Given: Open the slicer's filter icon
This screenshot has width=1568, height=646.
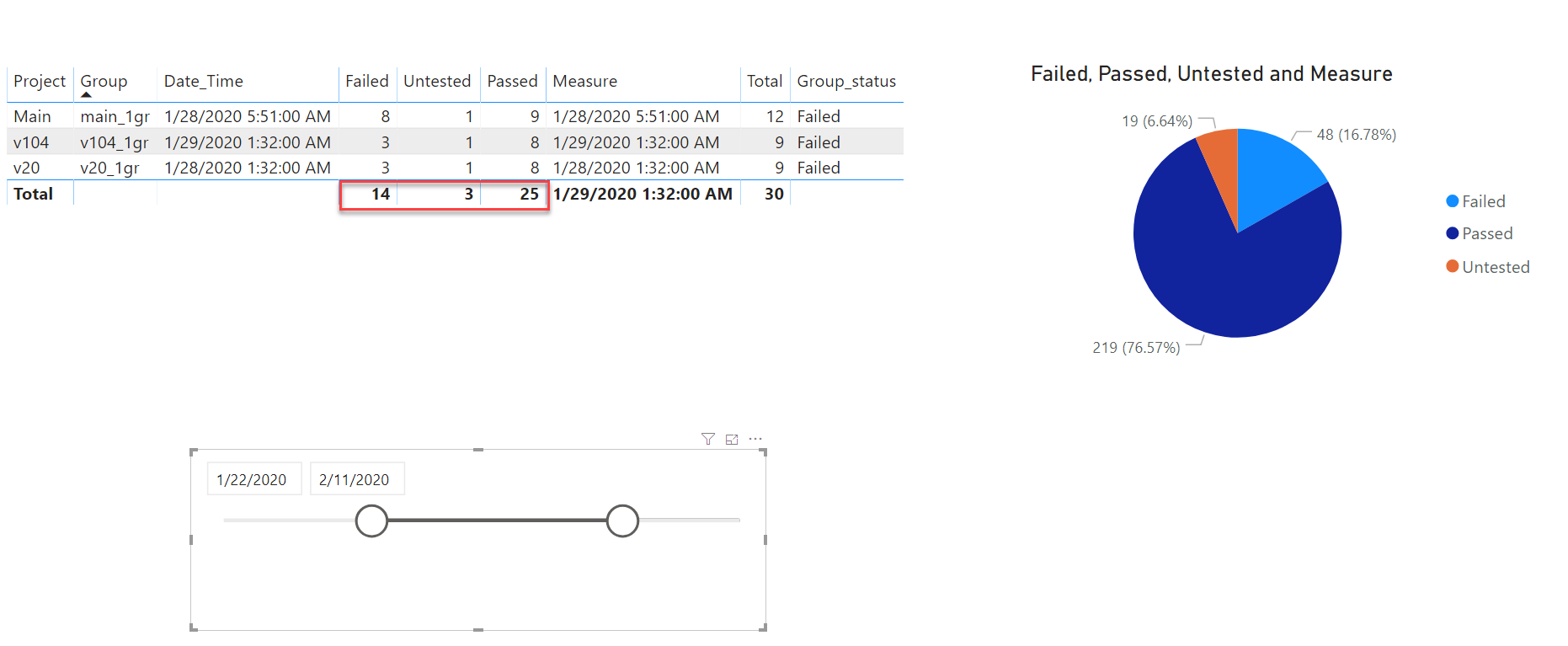Looking at the screenshot, I should coord(708,439).
